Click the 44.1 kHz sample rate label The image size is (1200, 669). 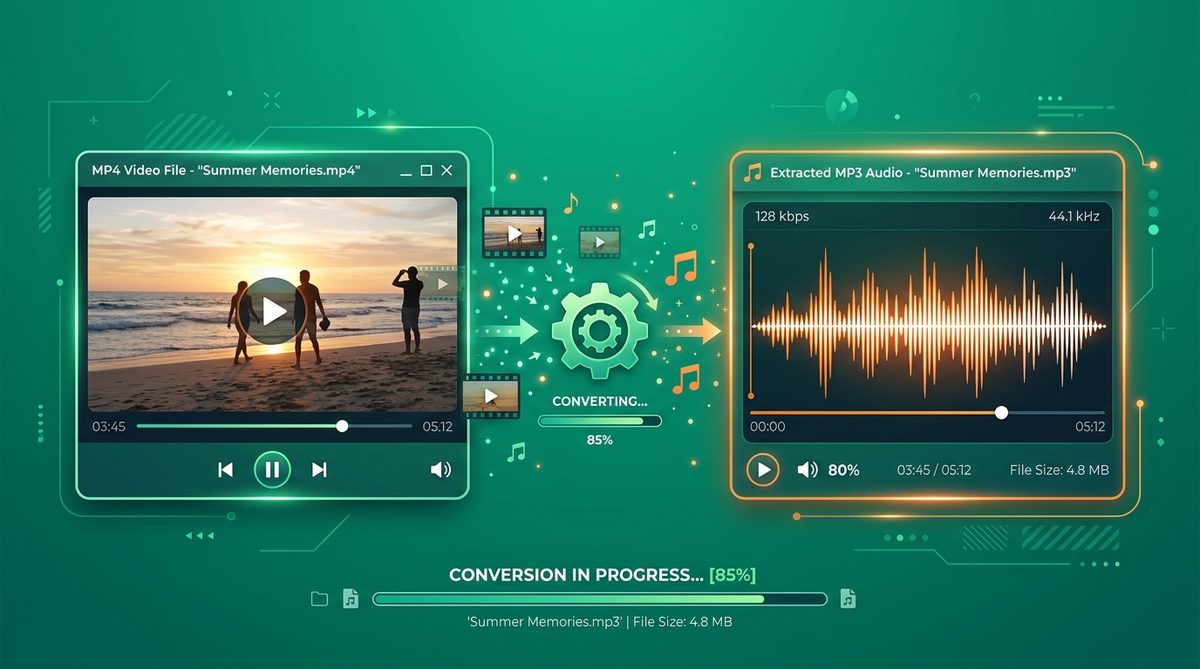(1076, 216)
